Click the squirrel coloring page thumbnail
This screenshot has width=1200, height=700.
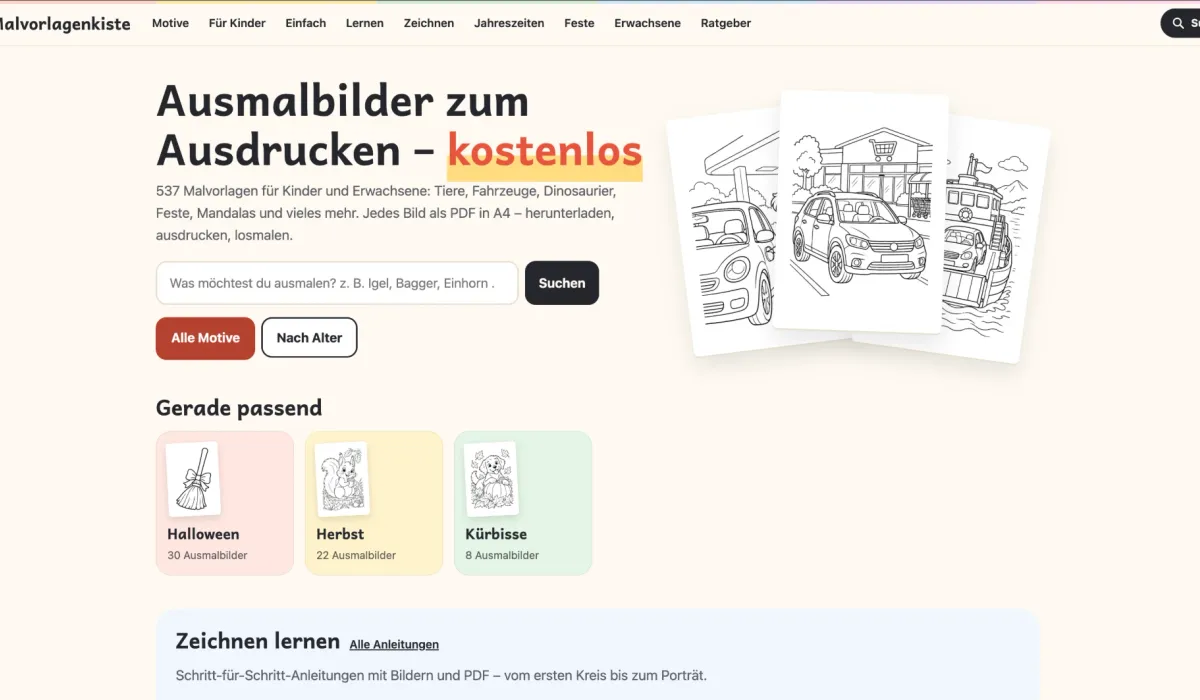[342, 479]
